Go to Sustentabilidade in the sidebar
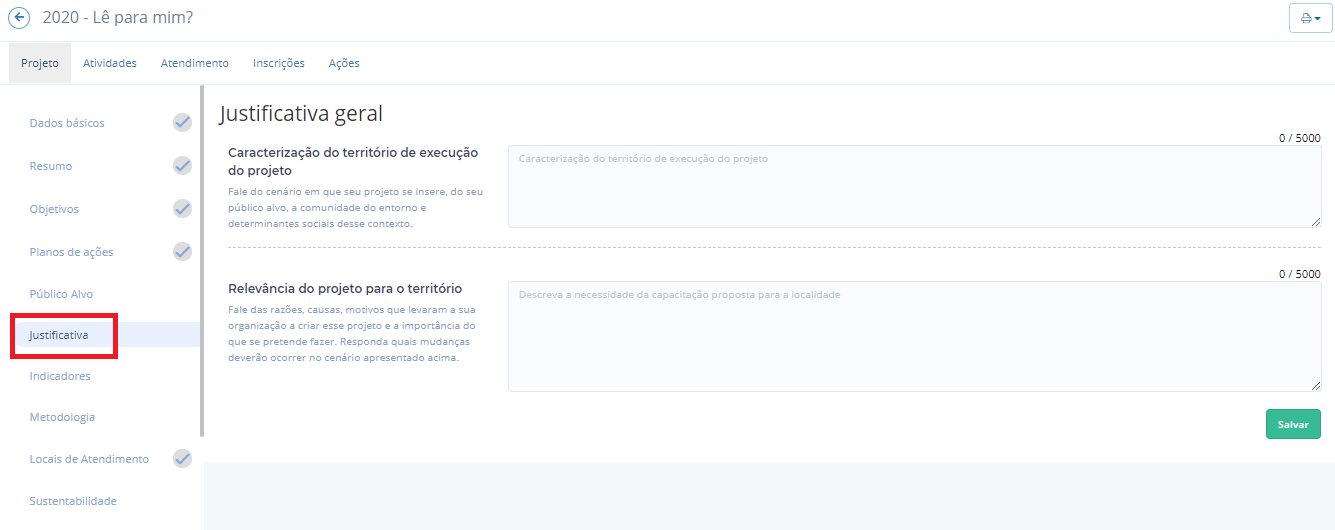Screen dimensions: 1335x530 click(x=73, y=501)
